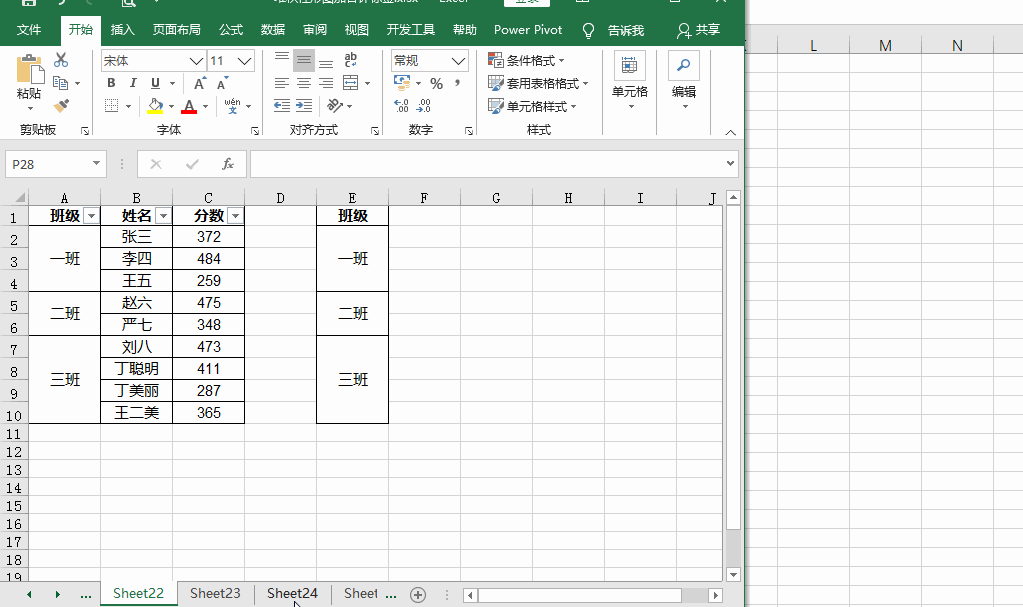Viewport: 1023px width, 607px height.
Task: Open Format as Table (套用表格格式) menu
Action: click(x=538, y=83)
